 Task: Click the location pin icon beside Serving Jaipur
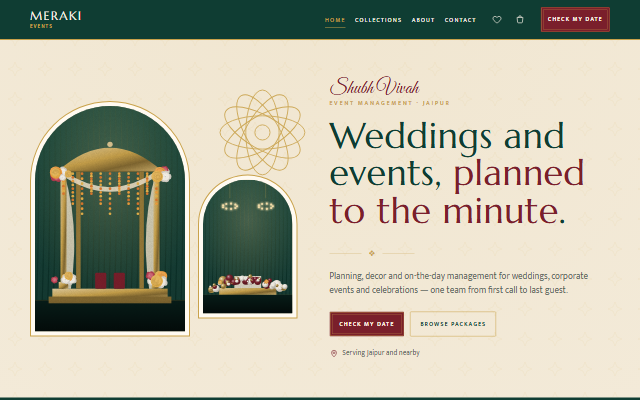click(333, 353)
